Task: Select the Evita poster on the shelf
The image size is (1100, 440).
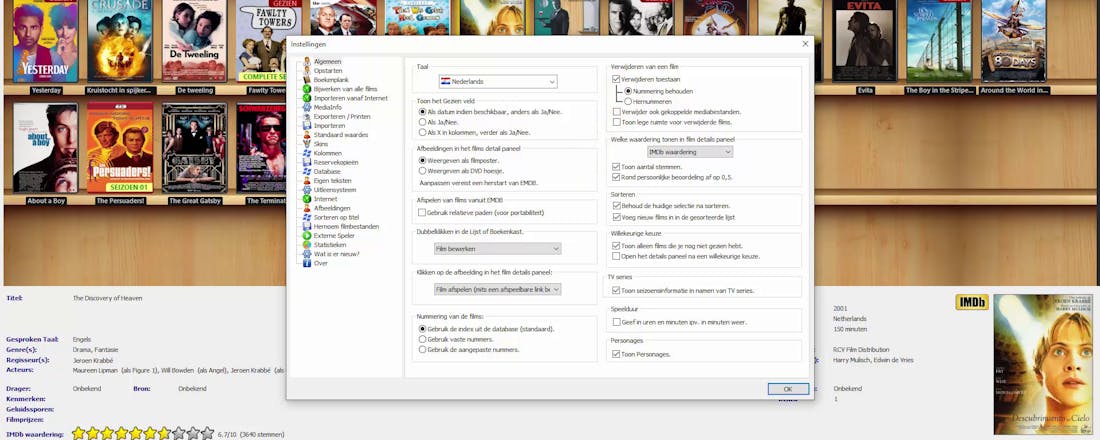Action: pos(864,41)
